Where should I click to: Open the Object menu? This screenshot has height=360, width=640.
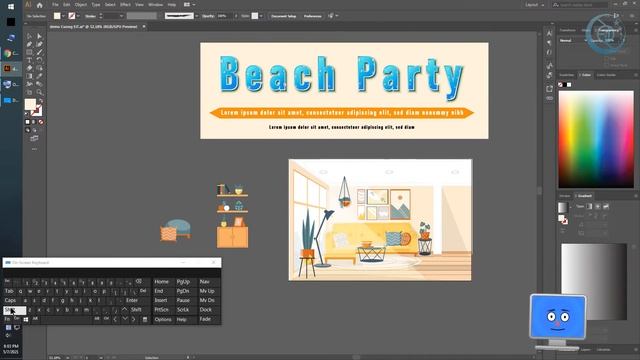pos(81,4)
